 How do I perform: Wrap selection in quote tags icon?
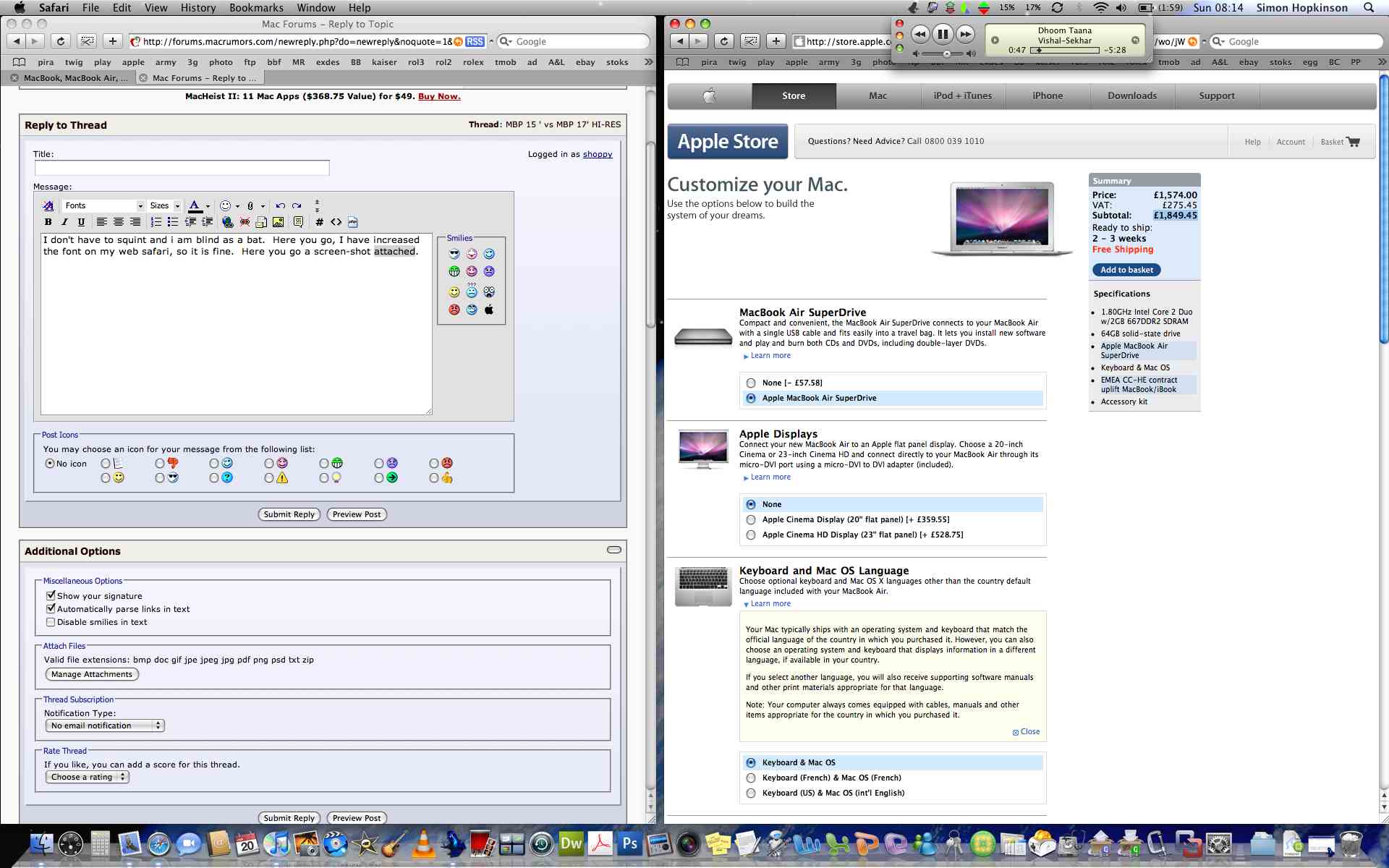click(x=298, y=222)
